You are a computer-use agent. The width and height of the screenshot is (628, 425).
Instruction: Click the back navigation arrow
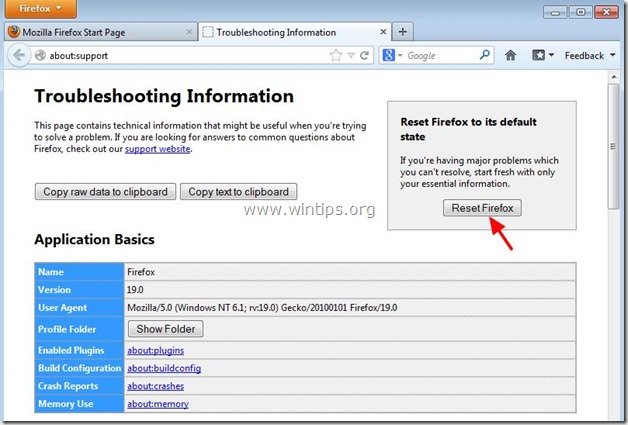pos(19,55)
